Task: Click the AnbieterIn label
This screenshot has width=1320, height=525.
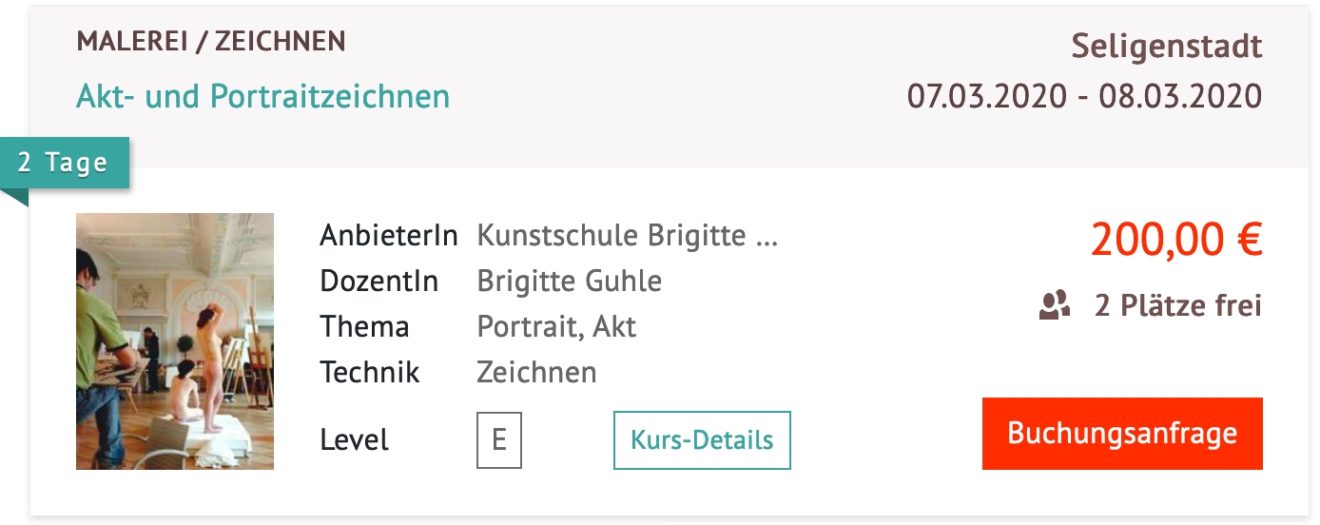Action: [388, 236]
